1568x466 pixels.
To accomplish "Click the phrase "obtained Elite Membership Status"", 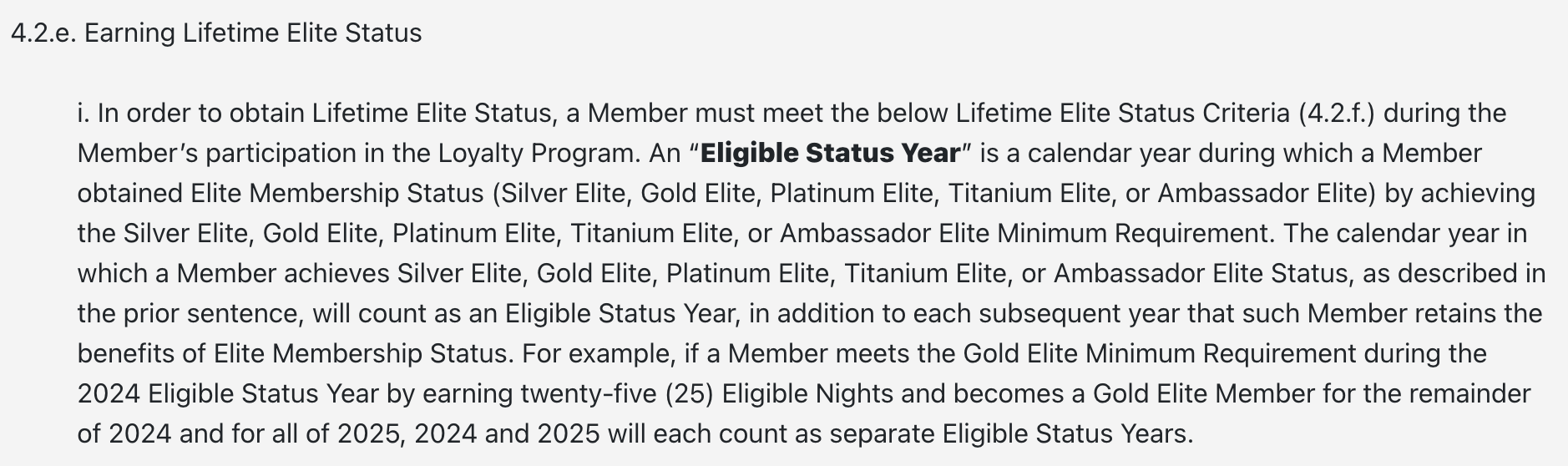I will click(x=281, y=194).
